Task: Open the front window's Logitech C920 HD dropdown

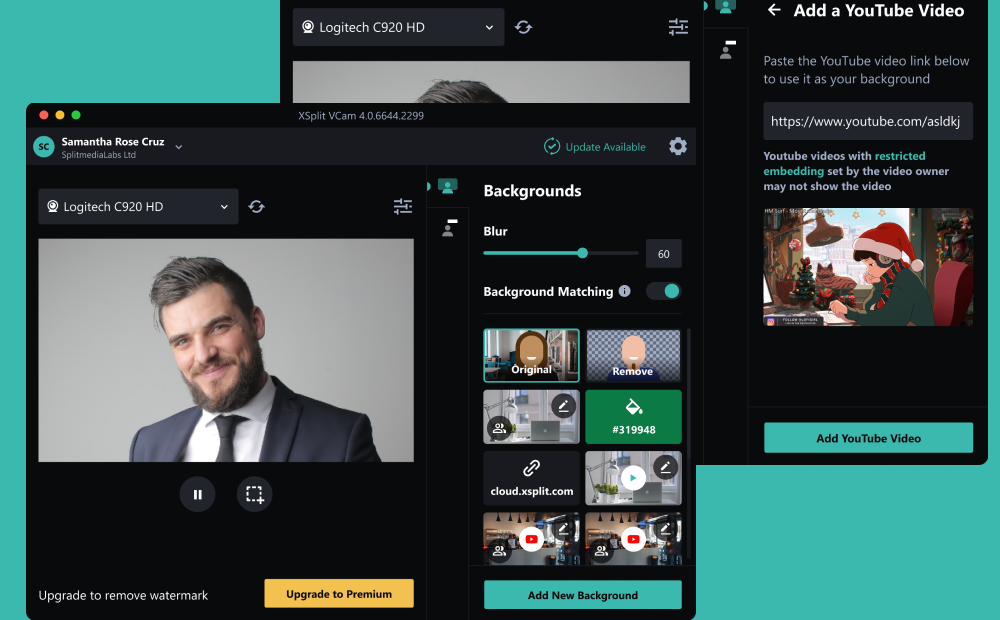Action: coord(138,206)
